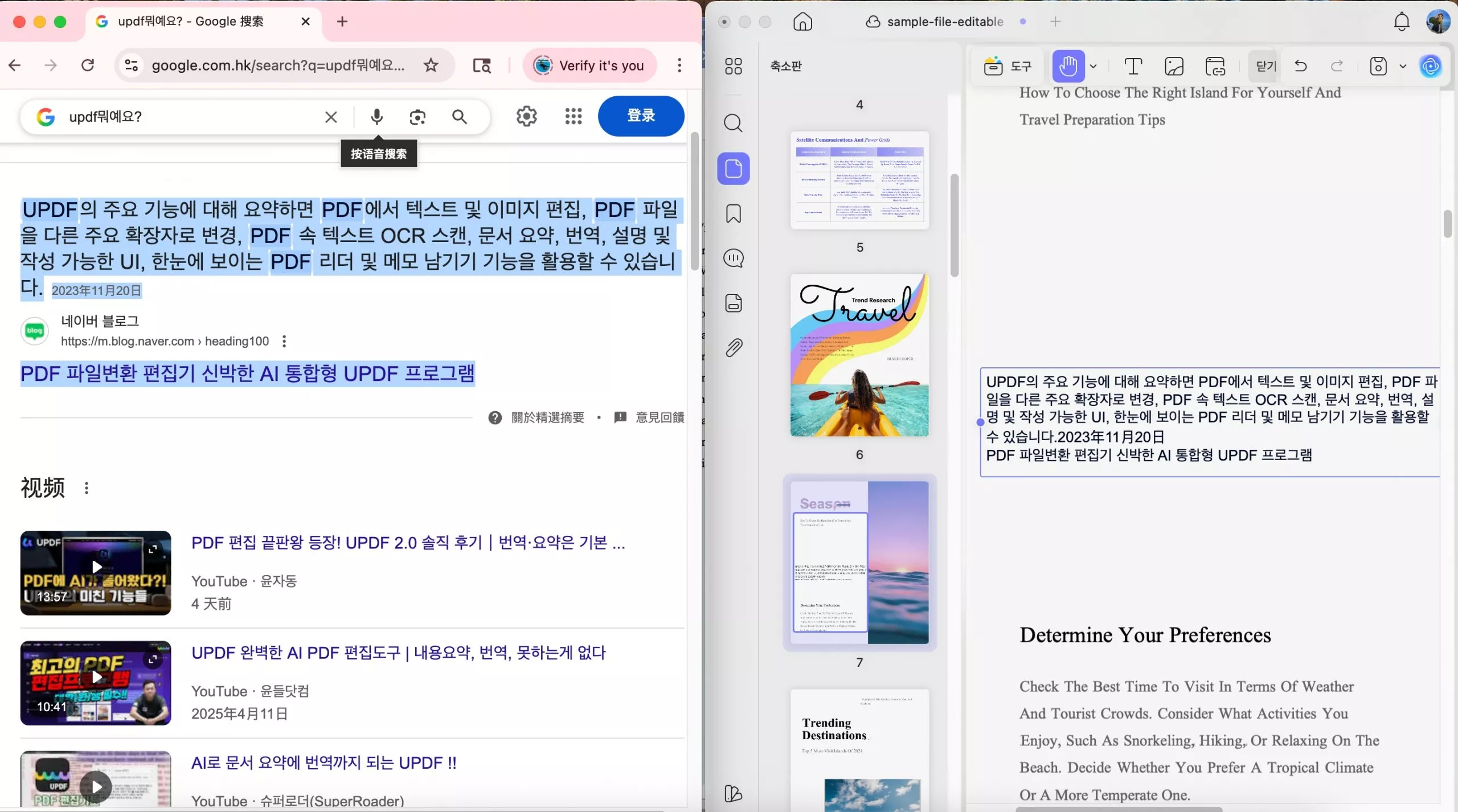Open 视频 section options menu
This screenshot has width=1458, height=812.
tap(87, 488)
